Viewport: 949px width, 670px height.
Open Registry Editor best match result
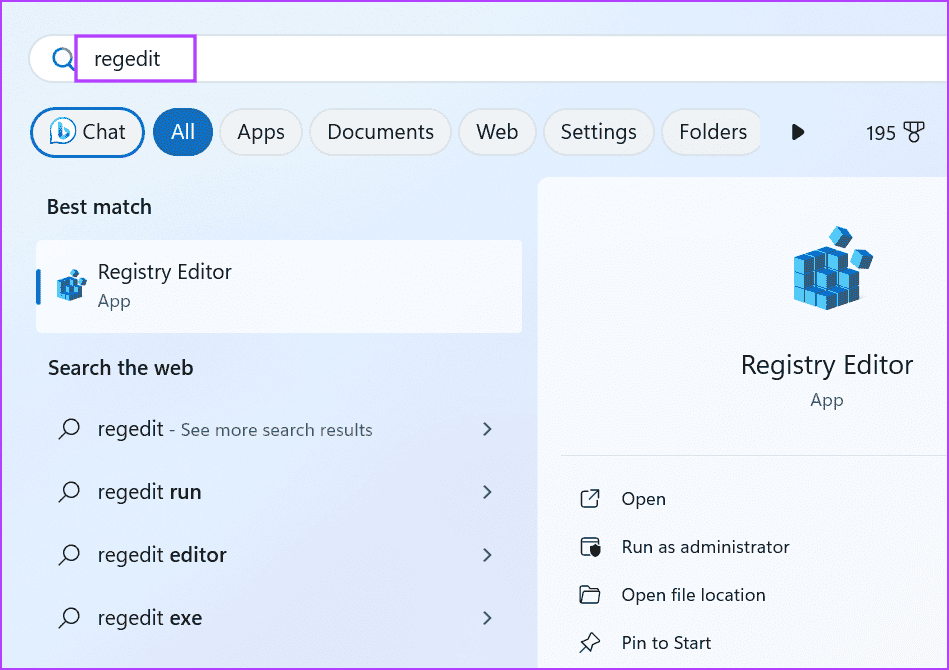pos(279,286)
